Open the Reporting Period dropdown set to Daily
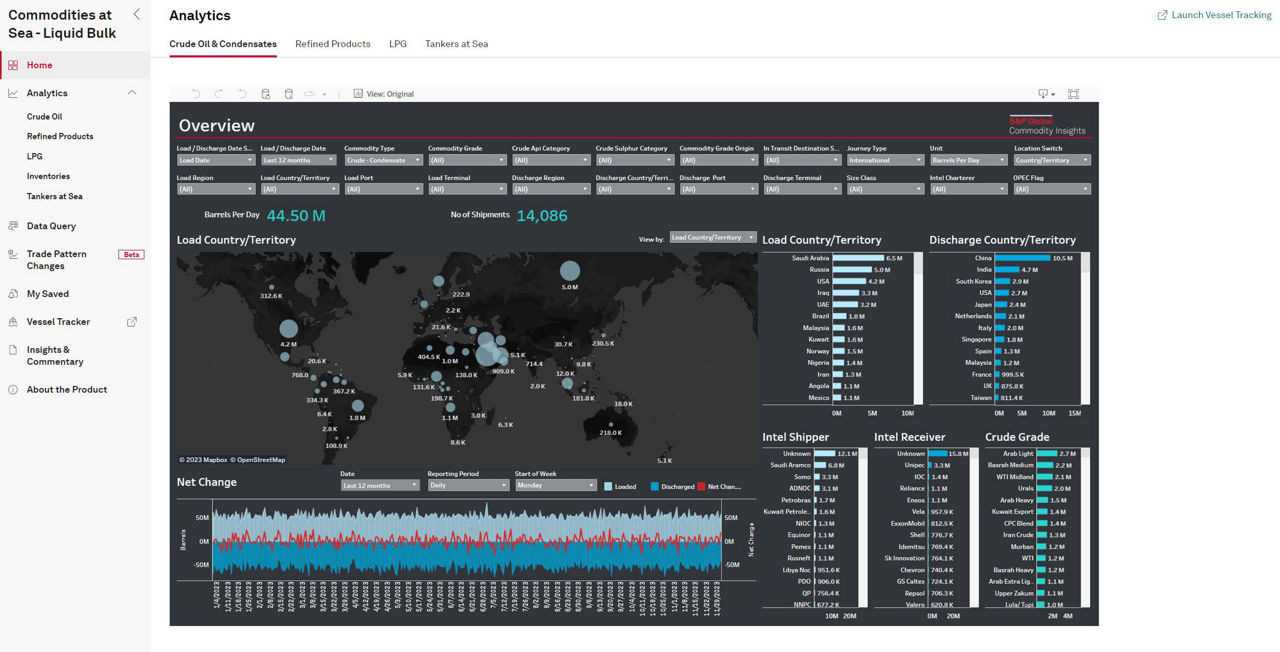The image size is (1280, 652). click(468, 486)
